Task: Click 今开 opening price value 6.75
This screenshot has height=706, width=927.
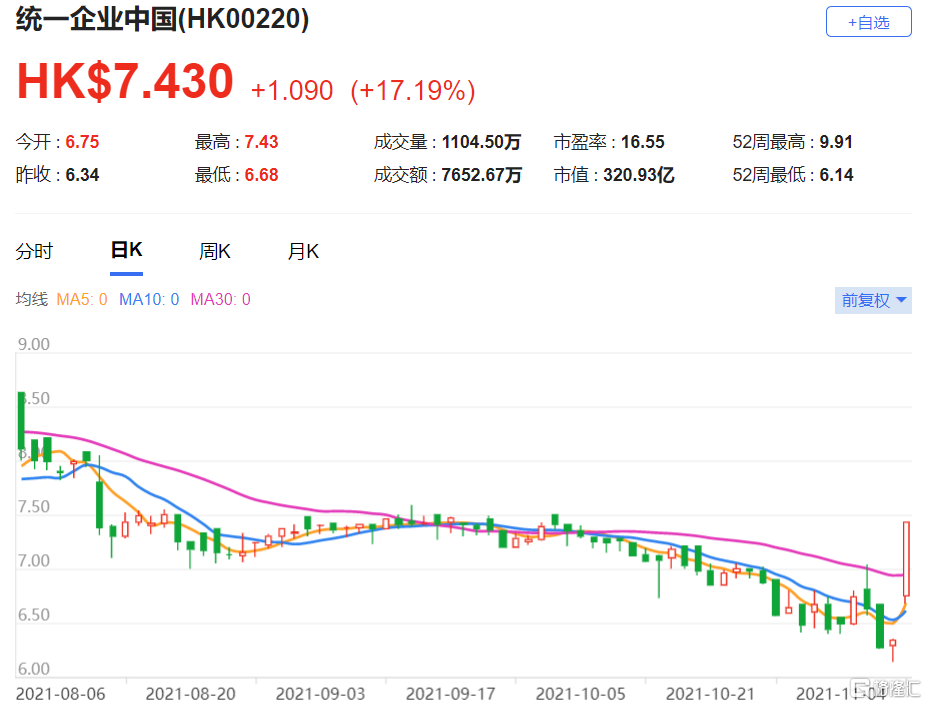Action: tap(82, 142)
